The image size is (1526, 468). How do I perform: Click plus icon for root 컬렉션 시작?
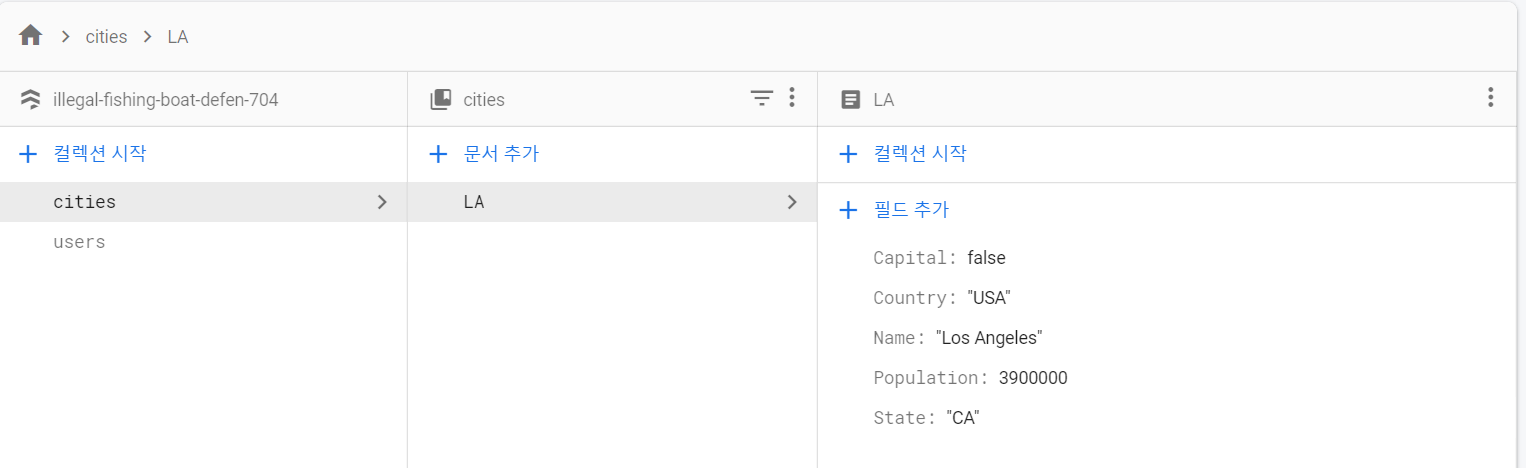[x=28, y=154]
